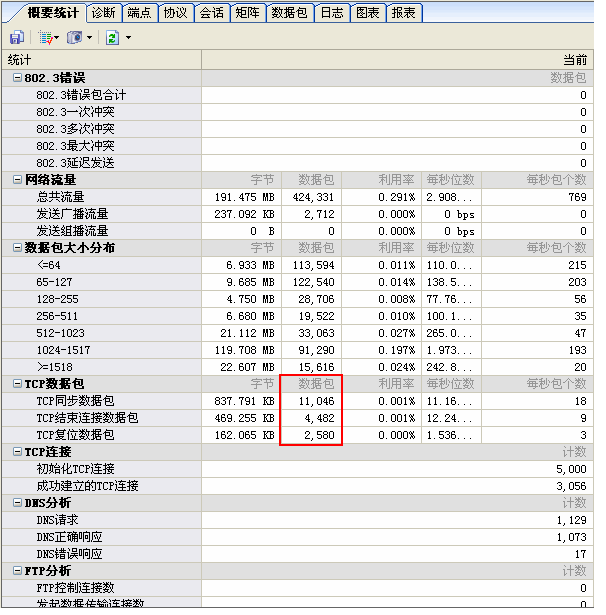The width and height of the screenshot is (606, 615).
Task: Select the 256-511 packet size row
Action: tap(297, 316)
